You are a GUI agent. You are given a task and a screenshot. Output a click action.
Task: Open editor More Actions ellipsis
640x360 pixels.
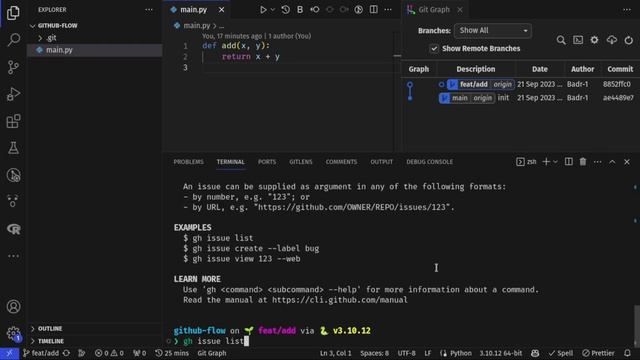click(388, 9)
